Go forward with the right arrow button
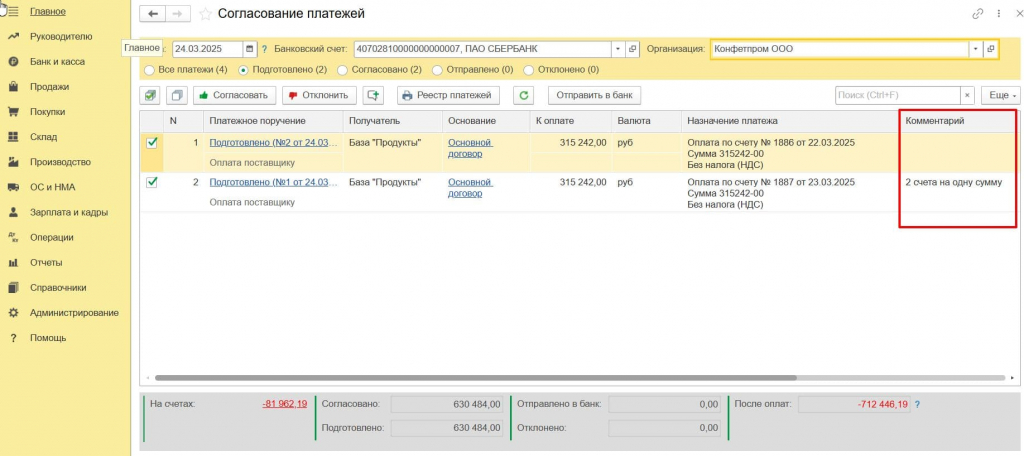1024x456 pixels. coord(178,14)
